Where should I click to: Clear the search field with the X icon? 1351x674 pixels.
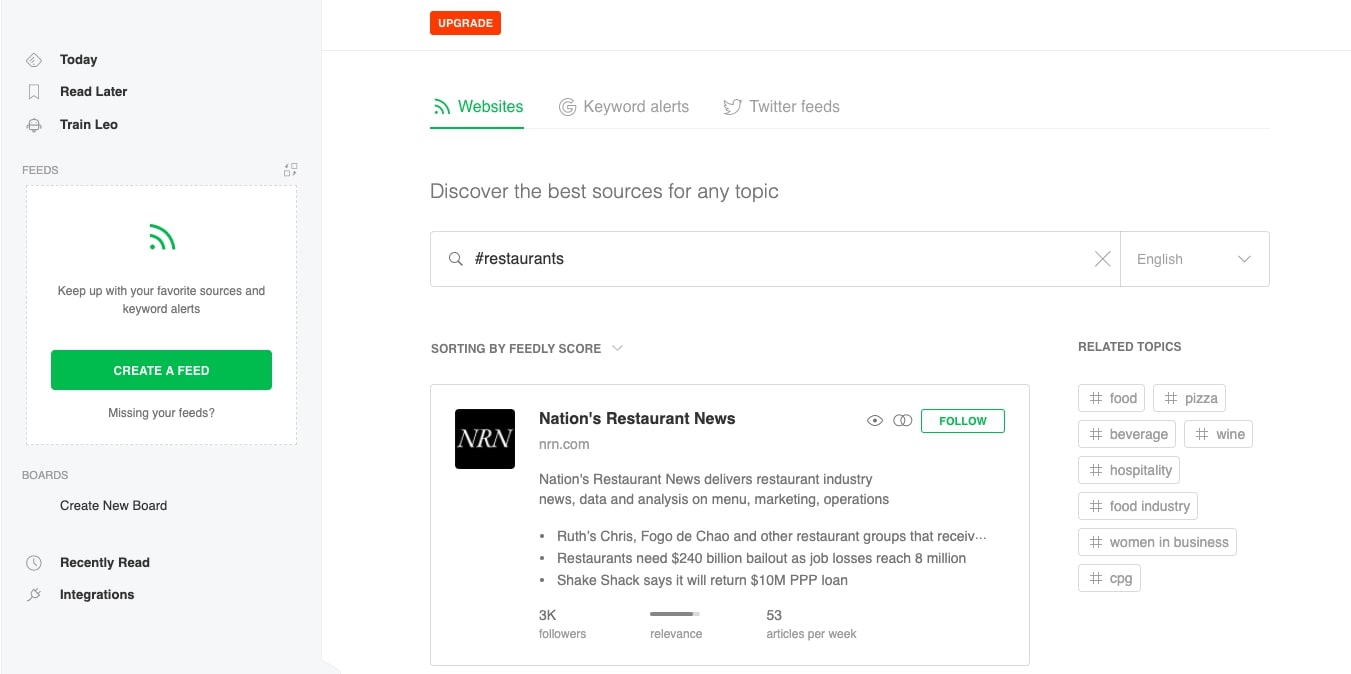click(1102, 258)
